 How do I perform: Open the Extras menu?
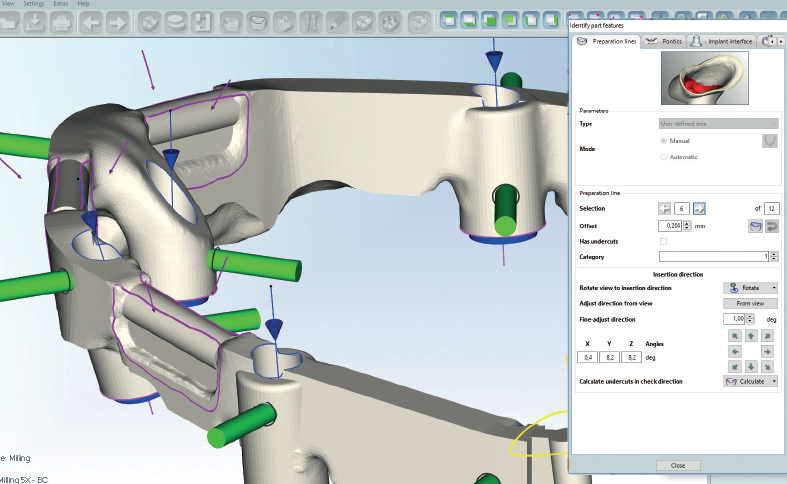[60, 4]
